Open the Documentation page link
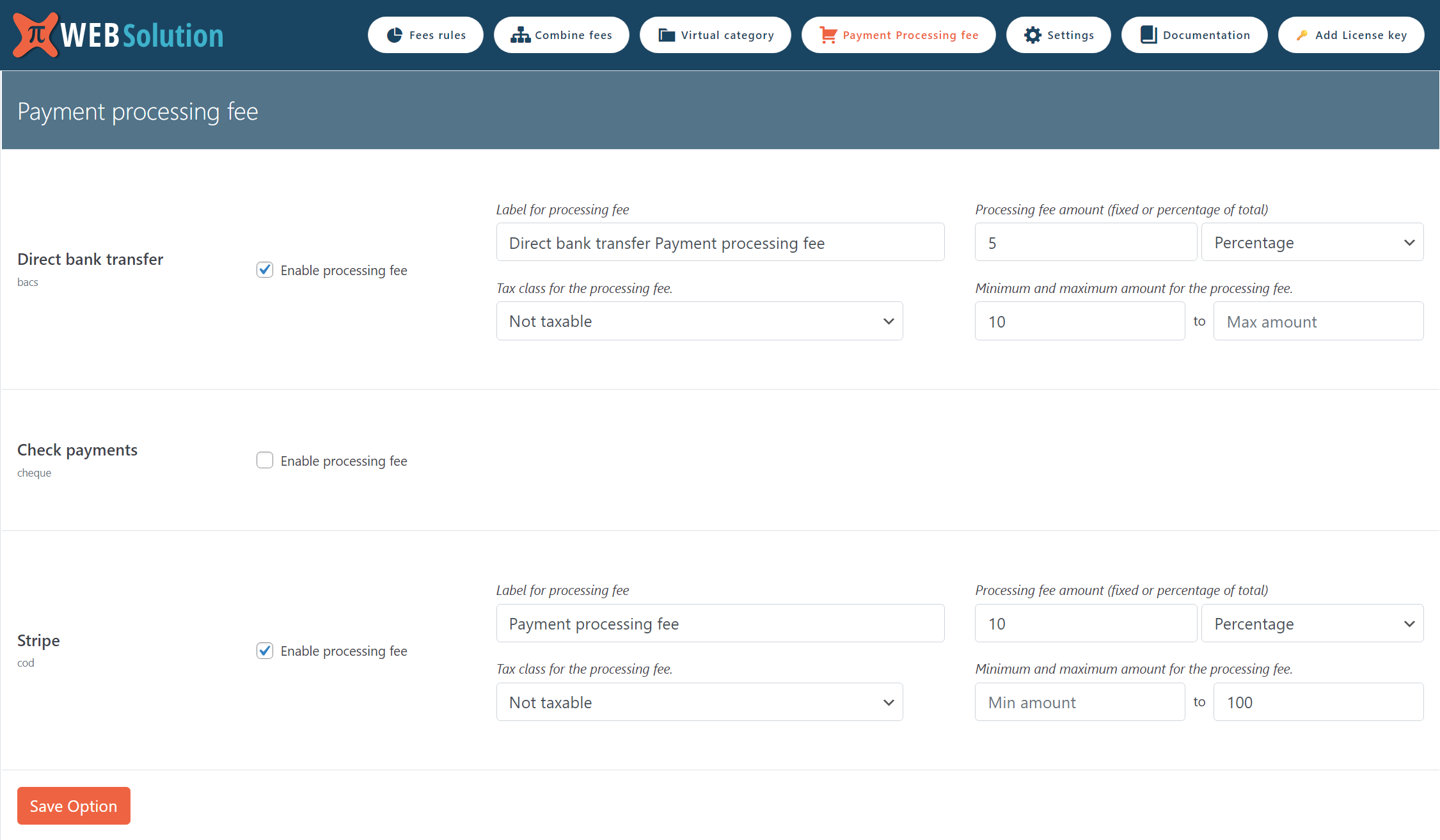 click(1205, 35)
